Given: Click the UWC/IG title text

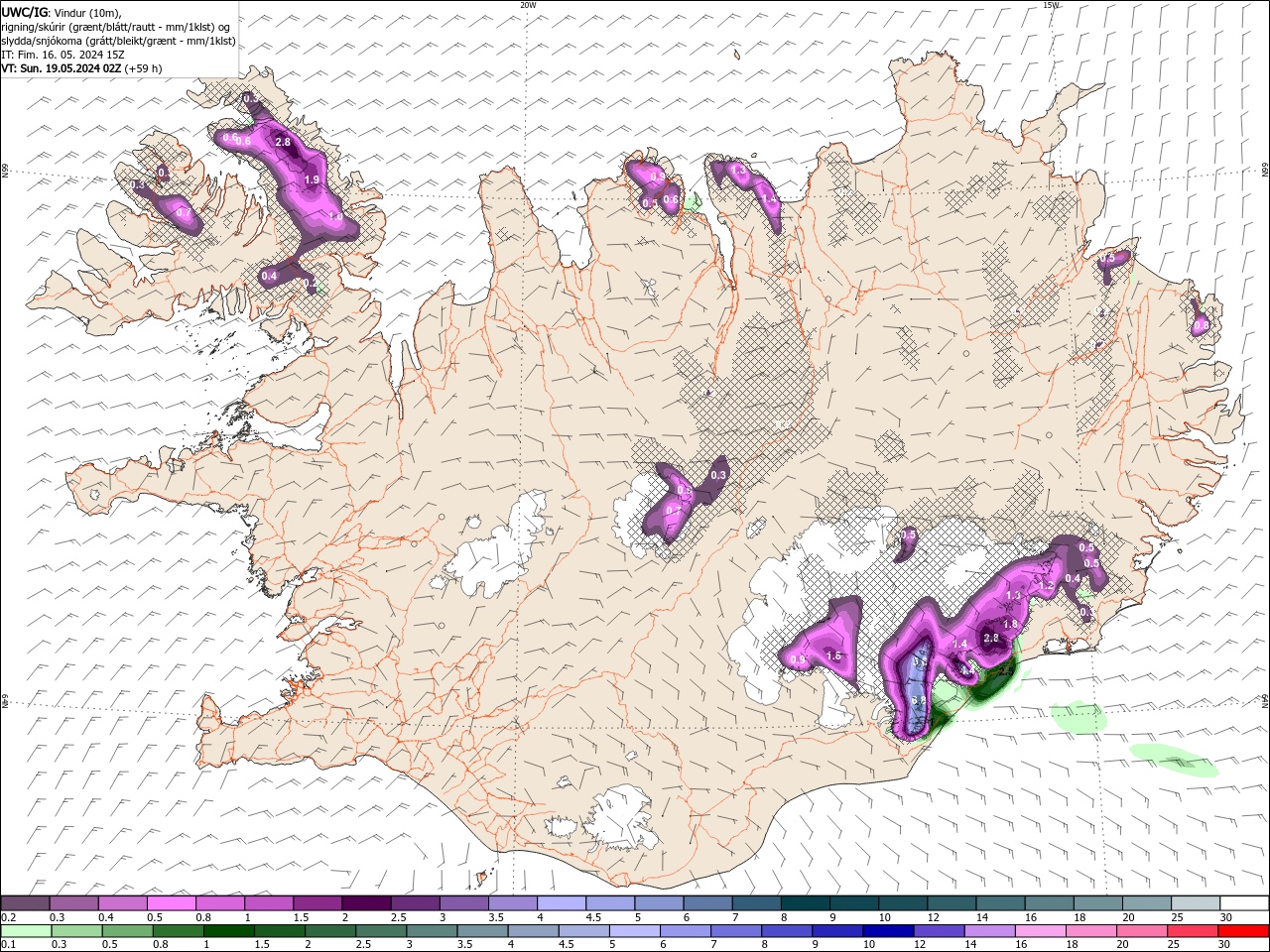Looking at the screenshot, I should (x=24, y=12).
